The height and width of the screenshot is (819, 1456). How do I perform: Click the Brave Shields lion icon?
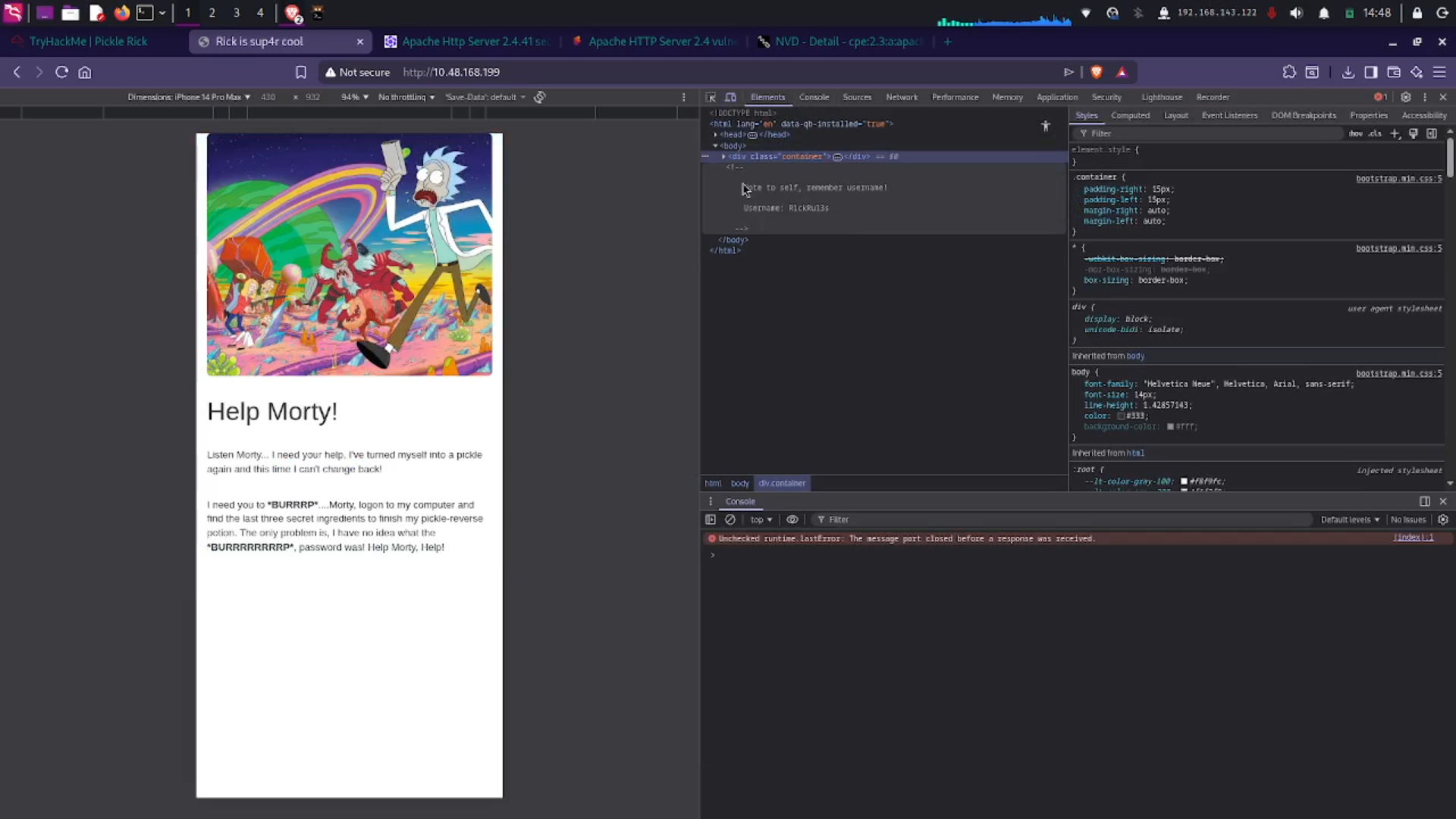tap(1096, 72)
